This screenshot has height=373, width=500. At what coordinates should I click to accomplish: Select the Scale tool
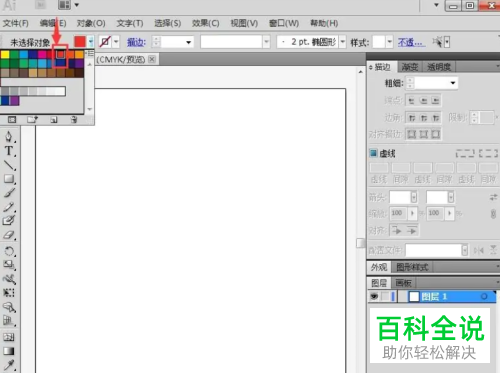(x=9, y=265)
